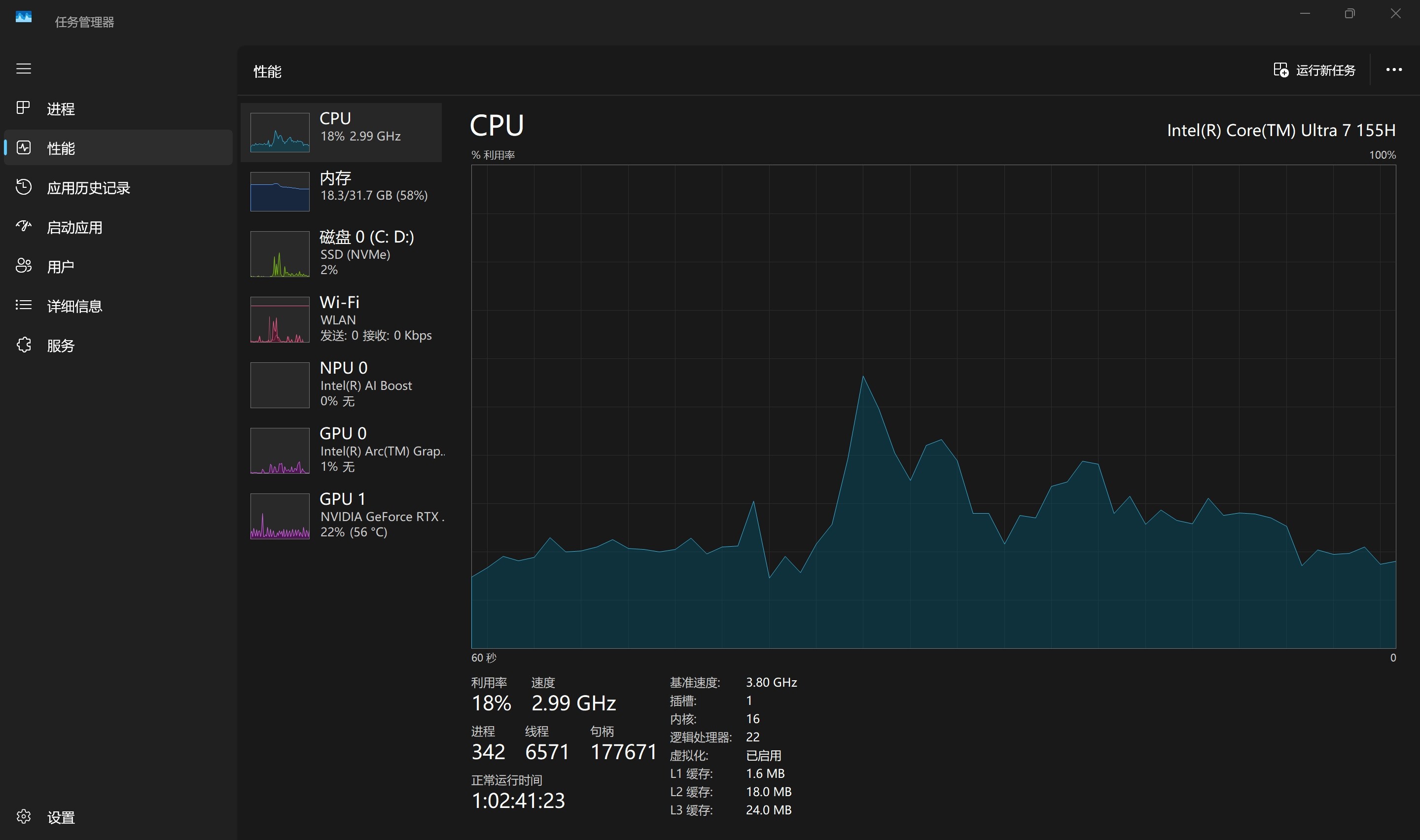Select the 磁盘 0 mini graph thumbnail
Screen dimensions: 1420x840
(x=280, y=253)
